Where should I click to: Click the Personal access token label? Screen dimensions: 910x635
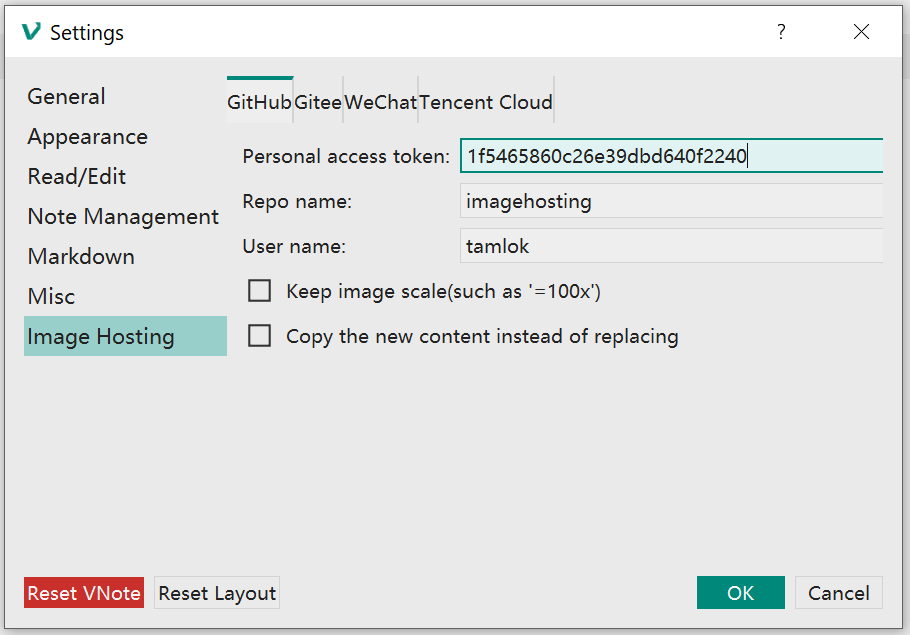pos(346,156)
